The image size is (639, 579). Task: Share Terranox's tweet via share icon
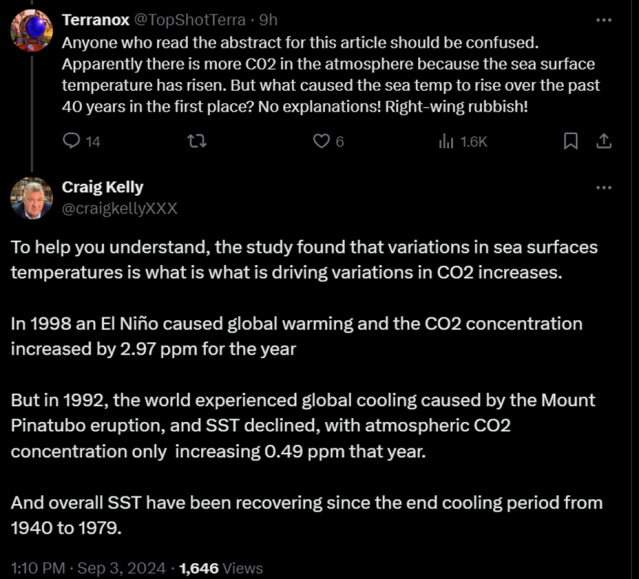[603, 142]
